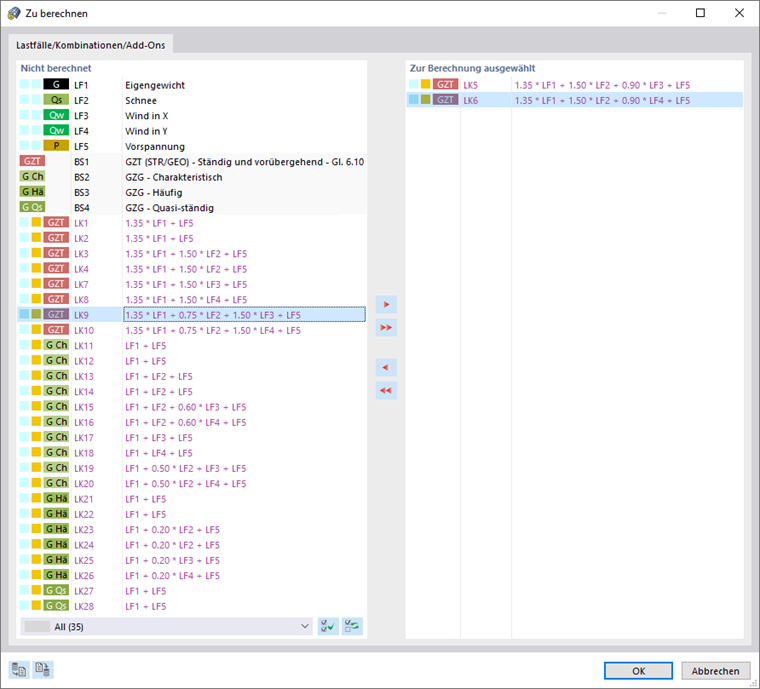Screen dimensions: 760x689
Task: Select LK13 LF1 + LF2 + LF5 row
Action: click(x=192, y=376)
